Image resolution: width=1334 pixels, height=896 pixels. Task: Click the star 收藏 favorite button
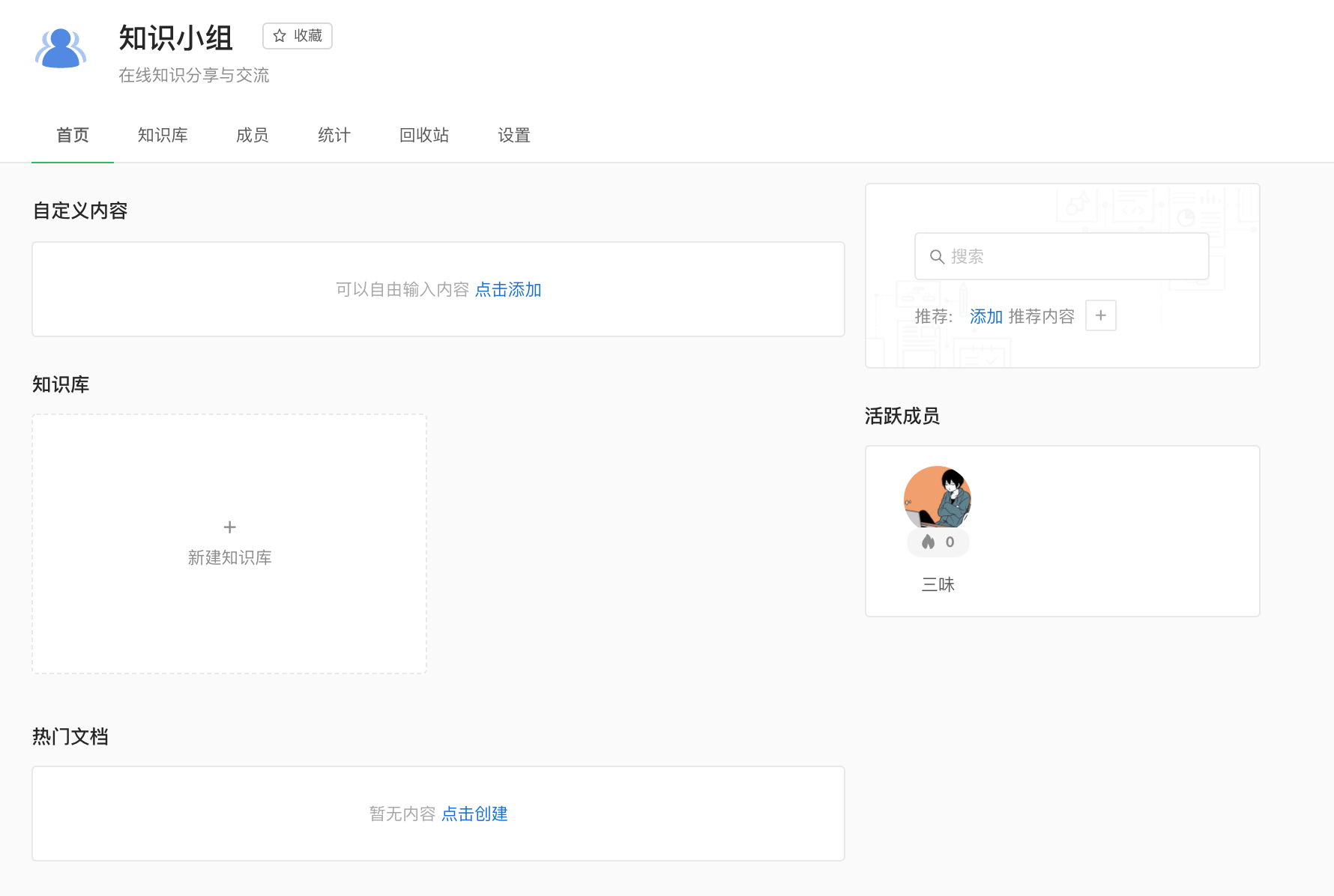click(298, 36)
